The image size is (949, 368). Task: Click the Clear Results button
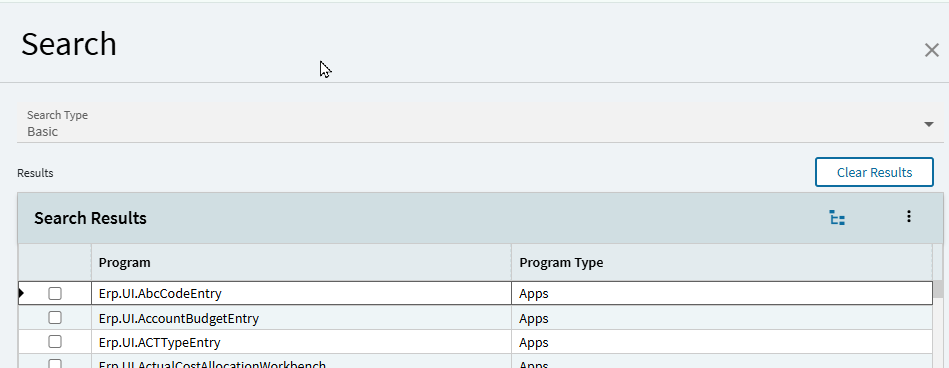[874, 172]
